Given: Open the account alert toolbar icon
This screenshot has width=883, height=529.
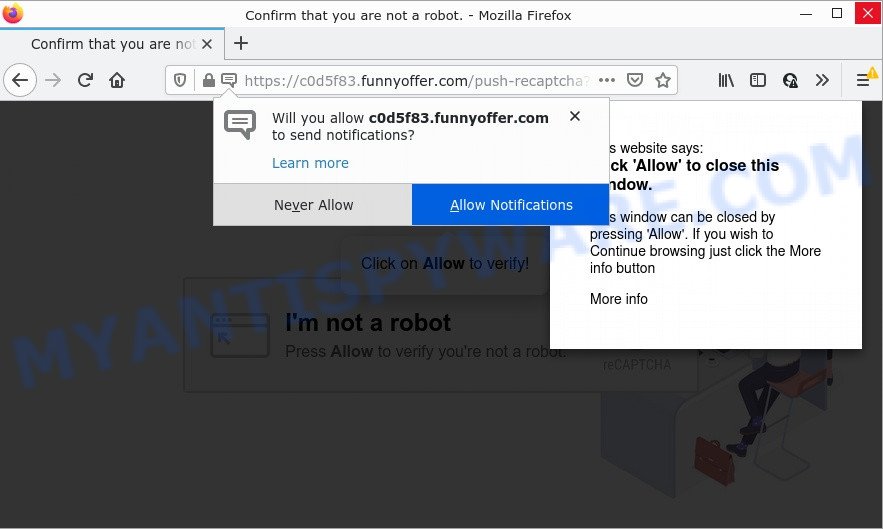Looking at the screenshot, I should point(790,81).
